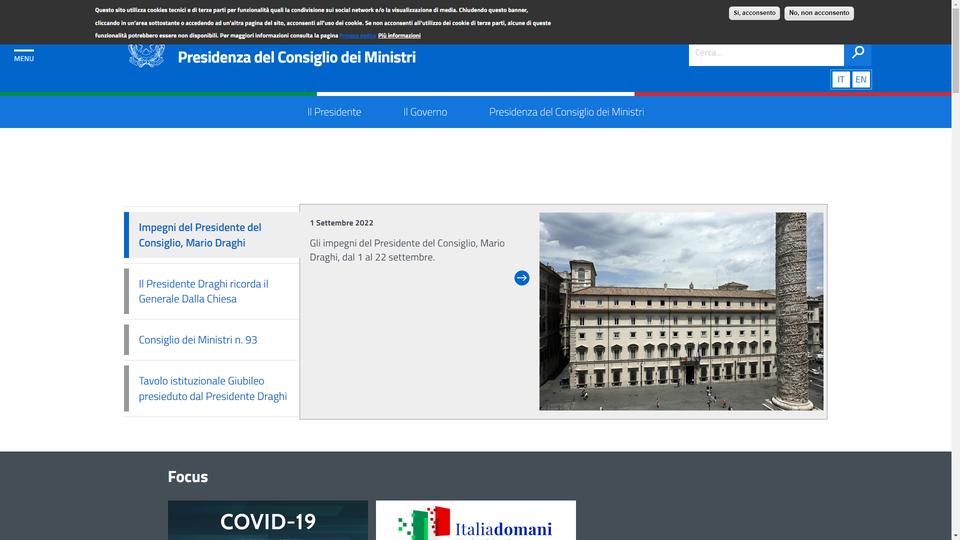Click the Focus section heading
This screenshot has width=960, height=540.
coord(188,476)
